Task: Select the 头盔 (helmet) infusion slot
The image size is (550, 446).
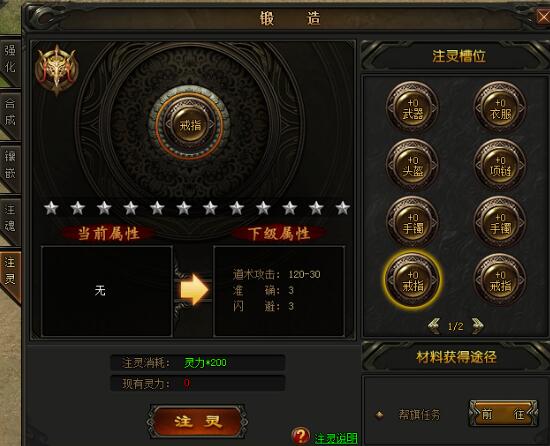Action: click(412, 165)
